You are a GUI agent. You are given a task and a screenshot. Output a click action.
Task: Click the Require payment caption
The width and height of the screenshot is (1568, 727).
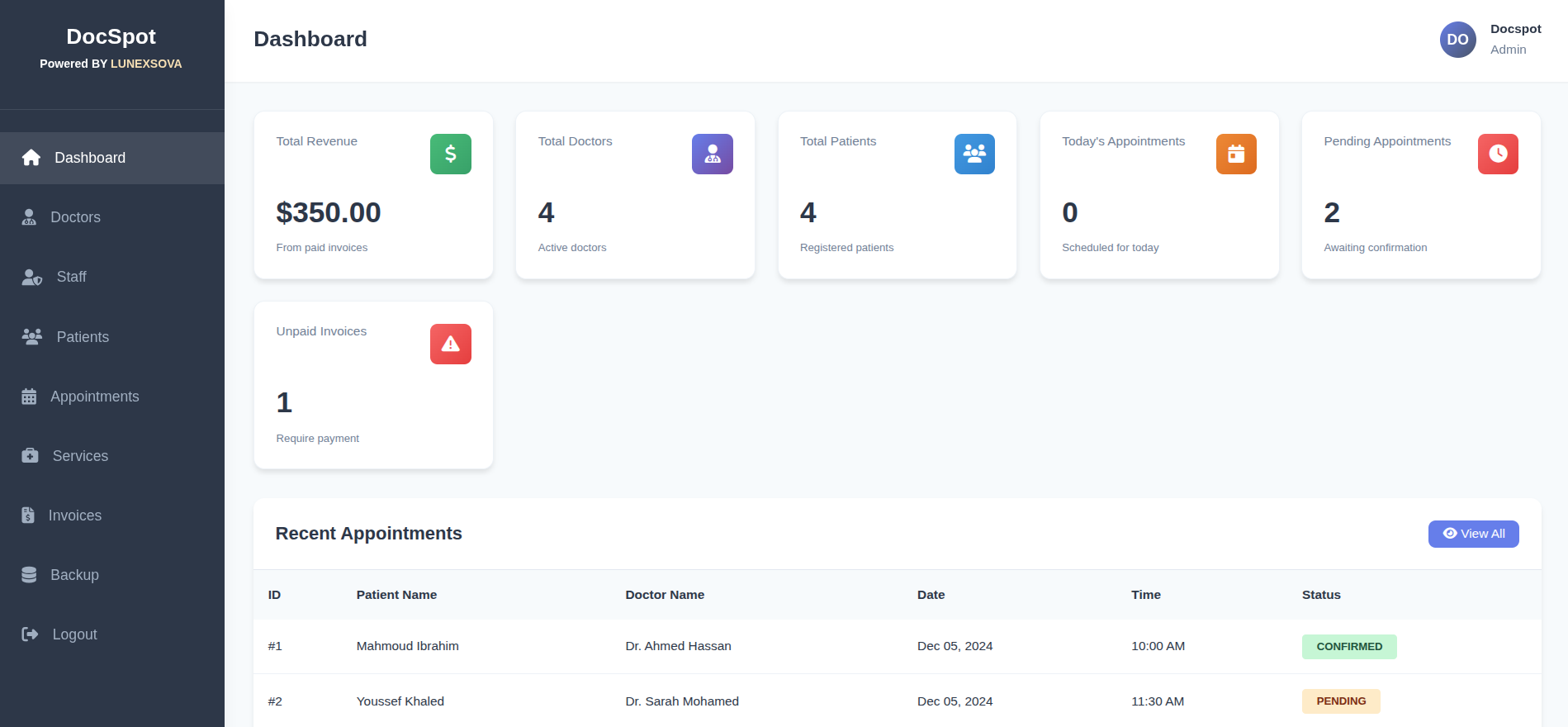[x=318, y=439]
